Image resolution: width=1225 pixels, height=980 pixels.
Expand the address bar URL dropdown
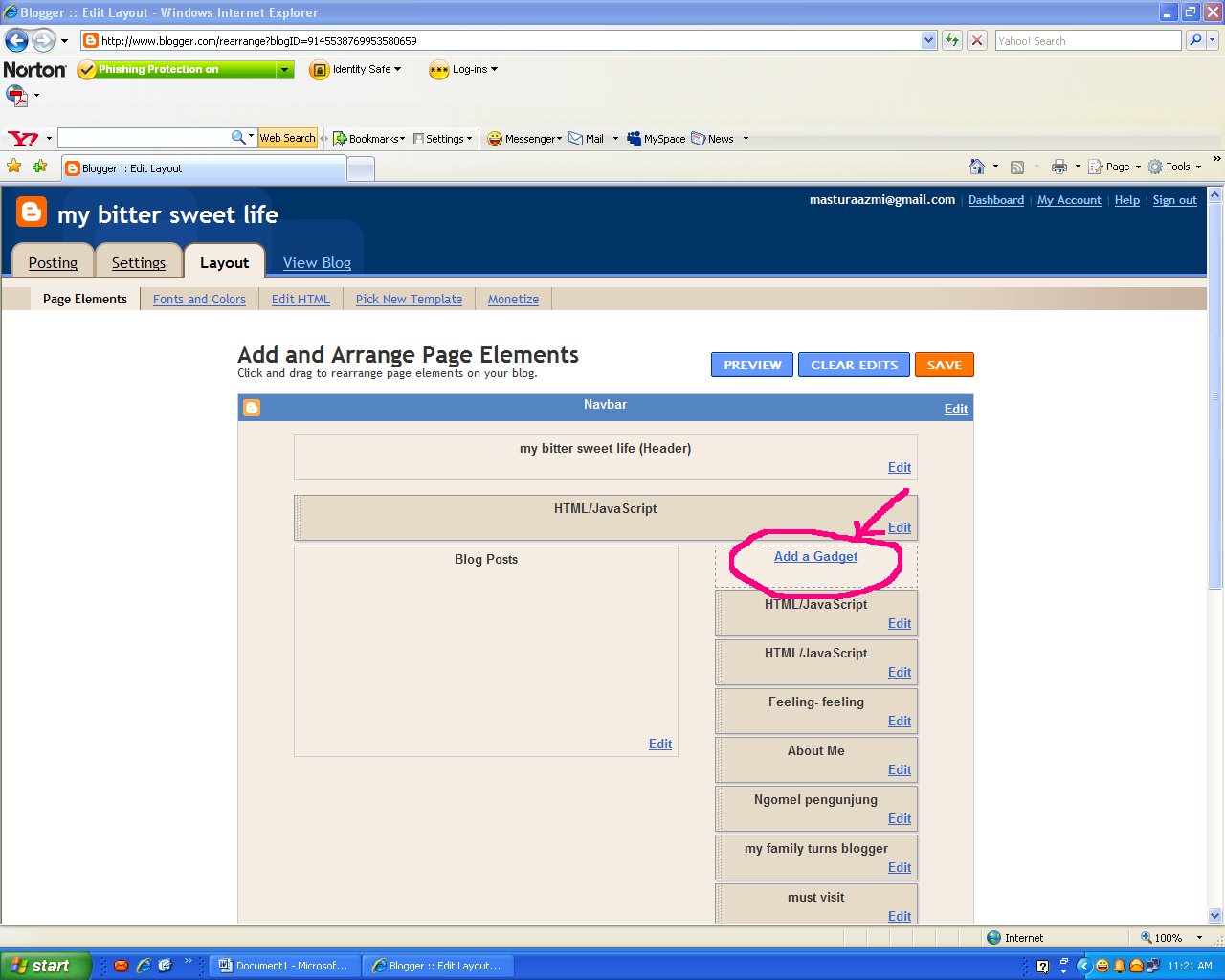[x=928, y=40]
